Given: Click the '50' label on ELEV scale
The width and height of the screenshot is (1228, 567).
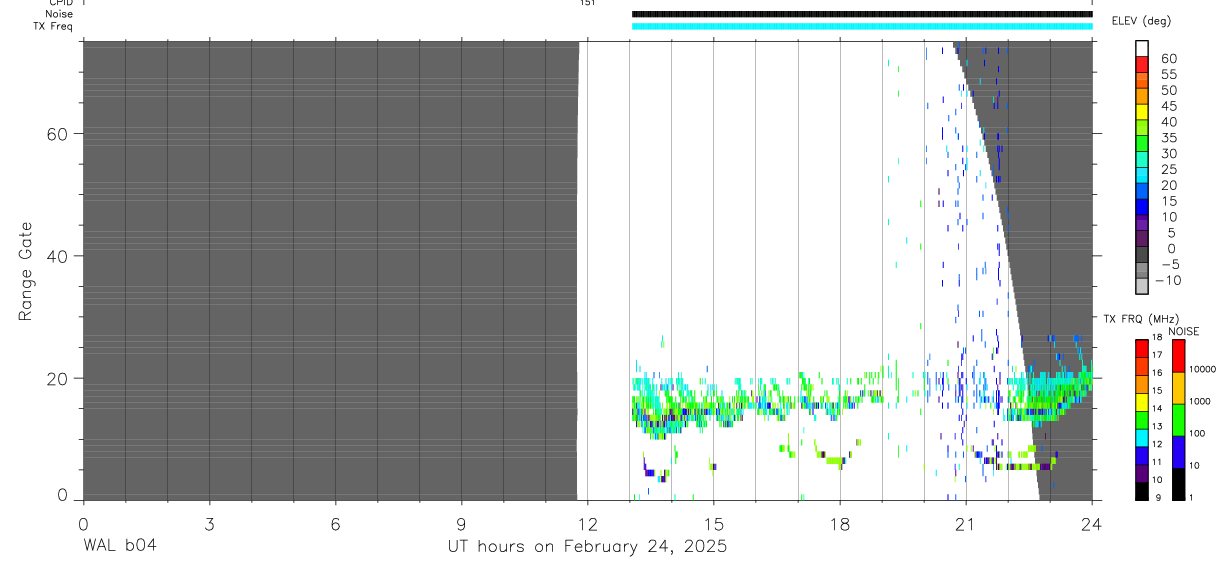Looking at the screenshot, I should point(1169,90).
